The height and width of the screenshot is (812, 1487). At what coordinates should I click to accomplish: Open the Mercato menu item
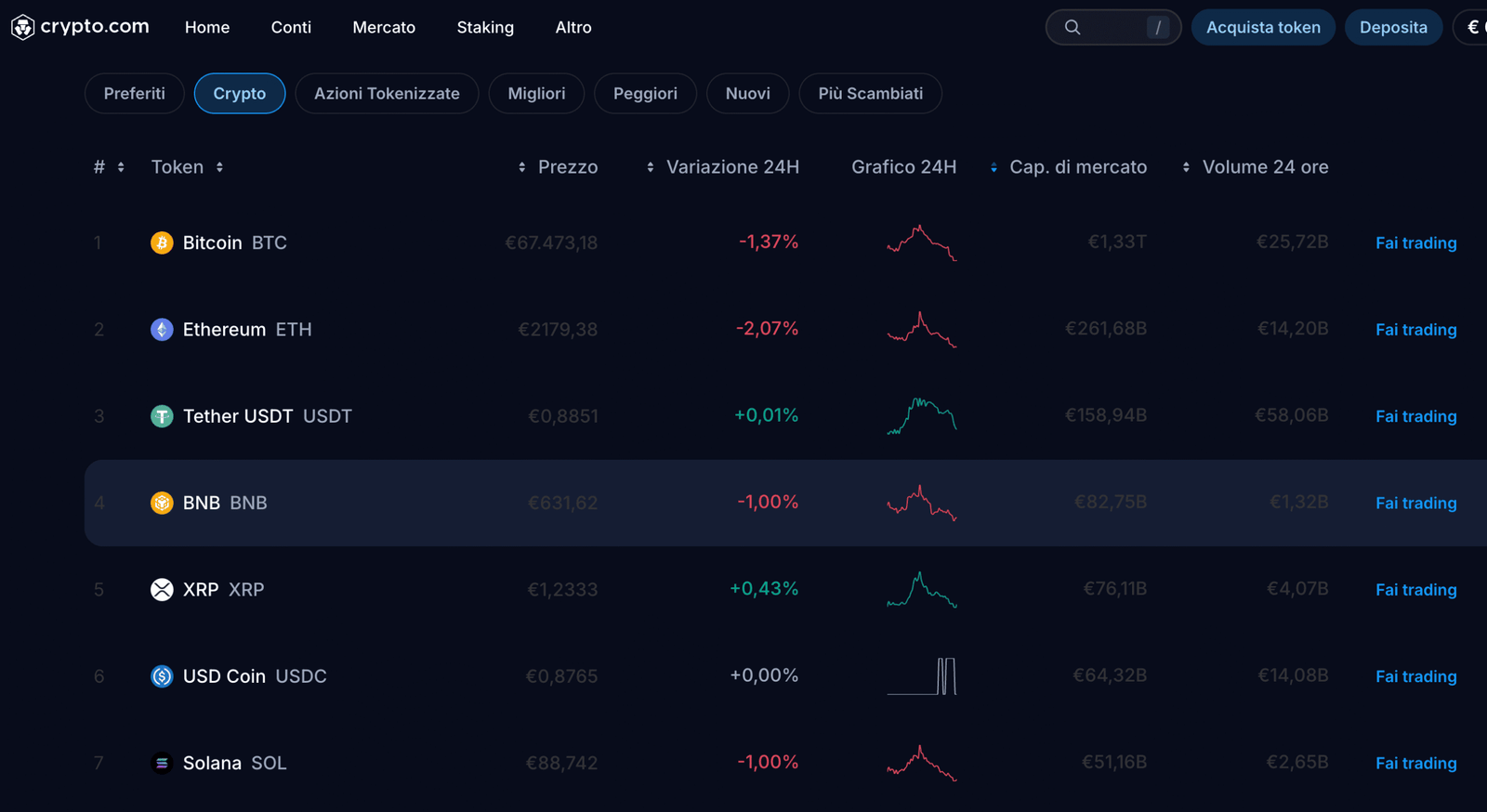(x=384, y=28)
